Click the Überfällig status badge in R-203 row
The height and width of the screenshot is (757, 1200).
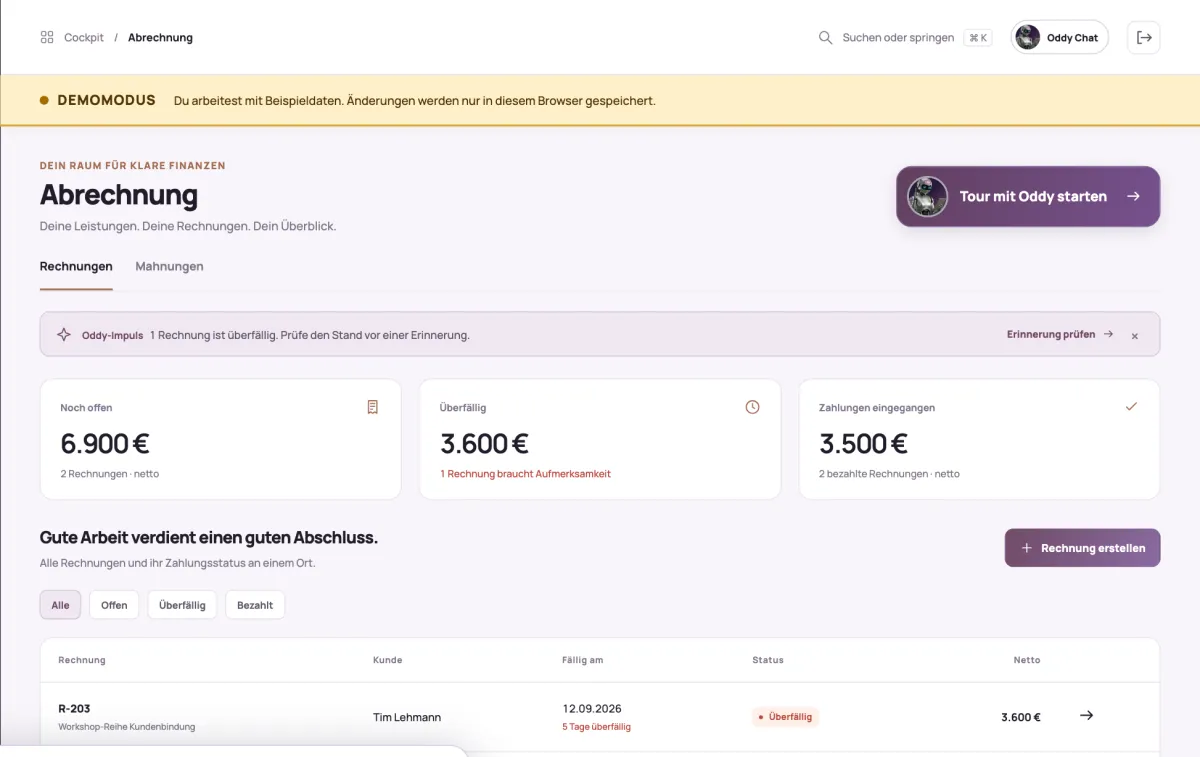pos(786,717)
